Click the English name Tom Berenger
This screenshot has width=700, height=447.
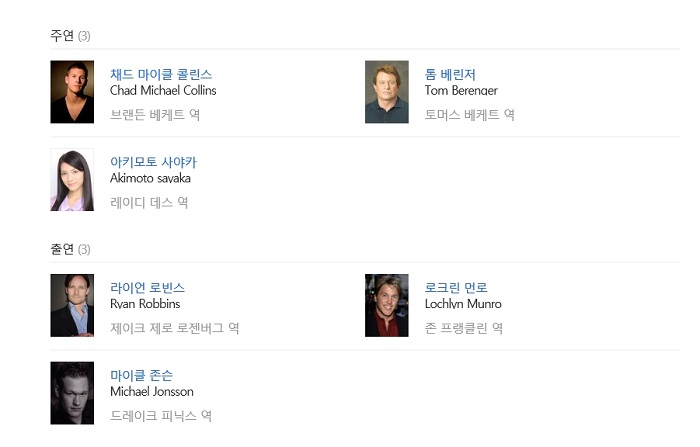tap(461, 91)
